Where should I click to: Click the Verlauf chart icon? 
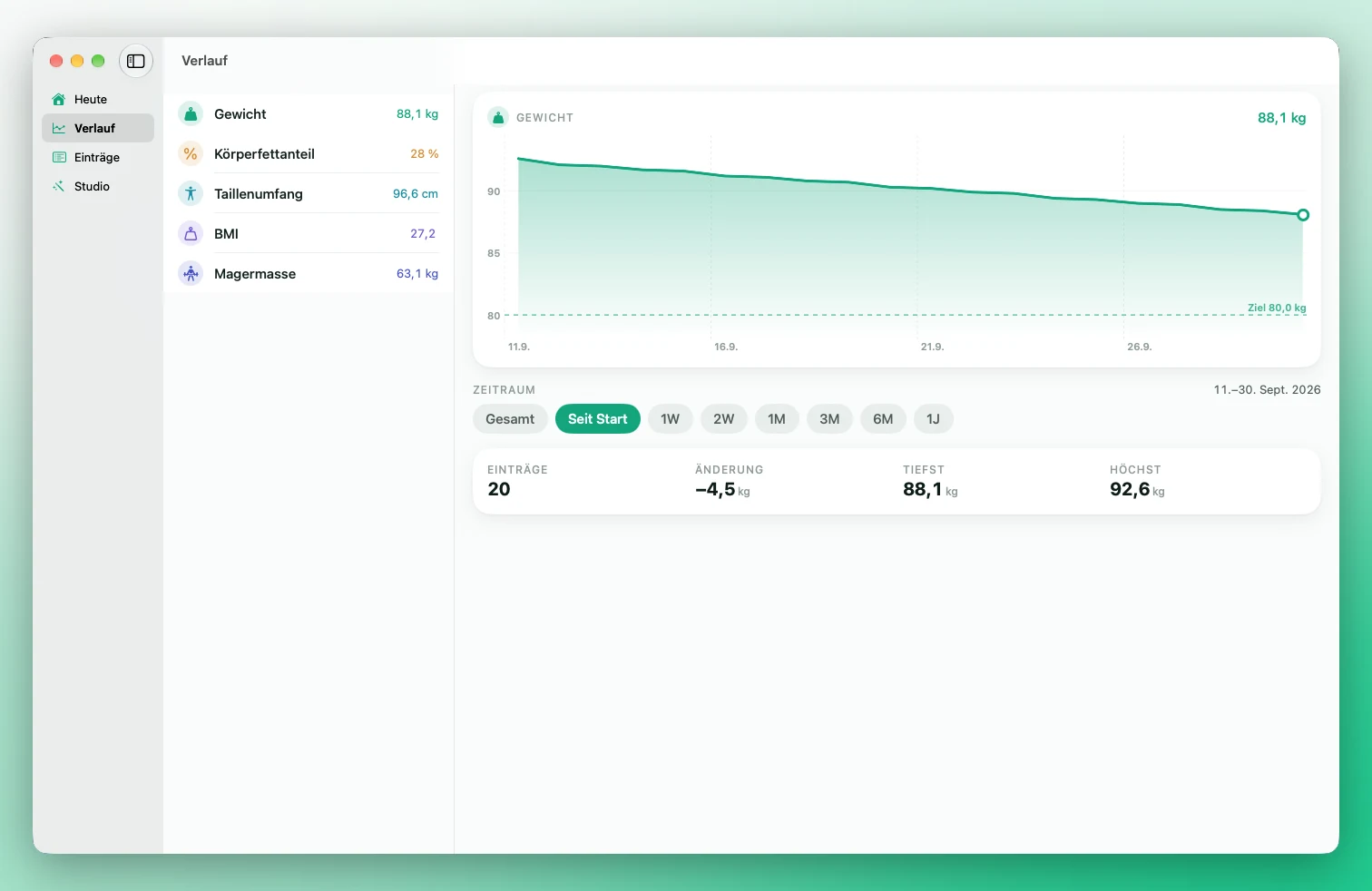pyautogui.click(x=59, y=128)
